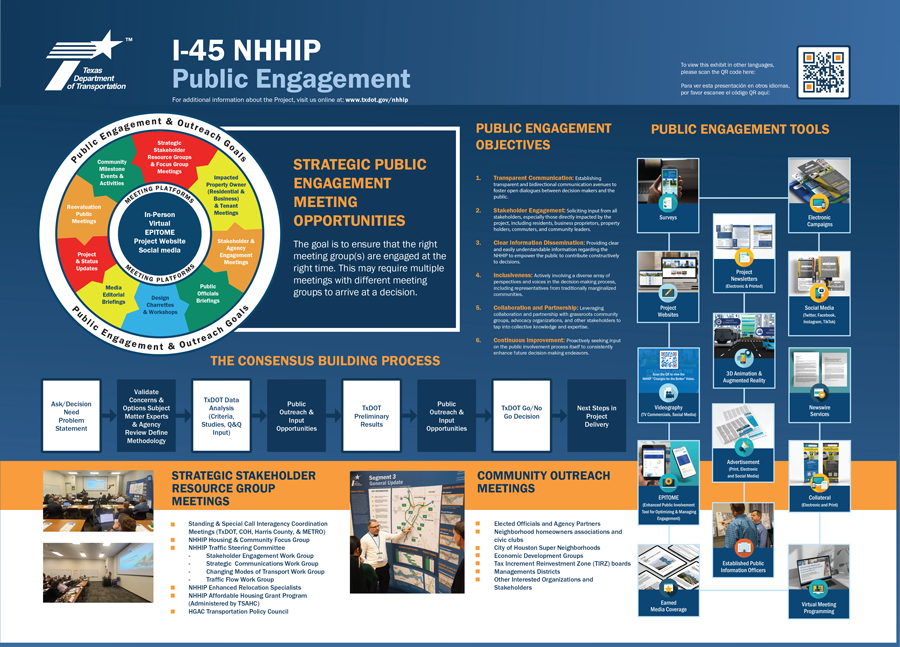Click the Videography camera icon
900x647 pixels.
(668, 393)
